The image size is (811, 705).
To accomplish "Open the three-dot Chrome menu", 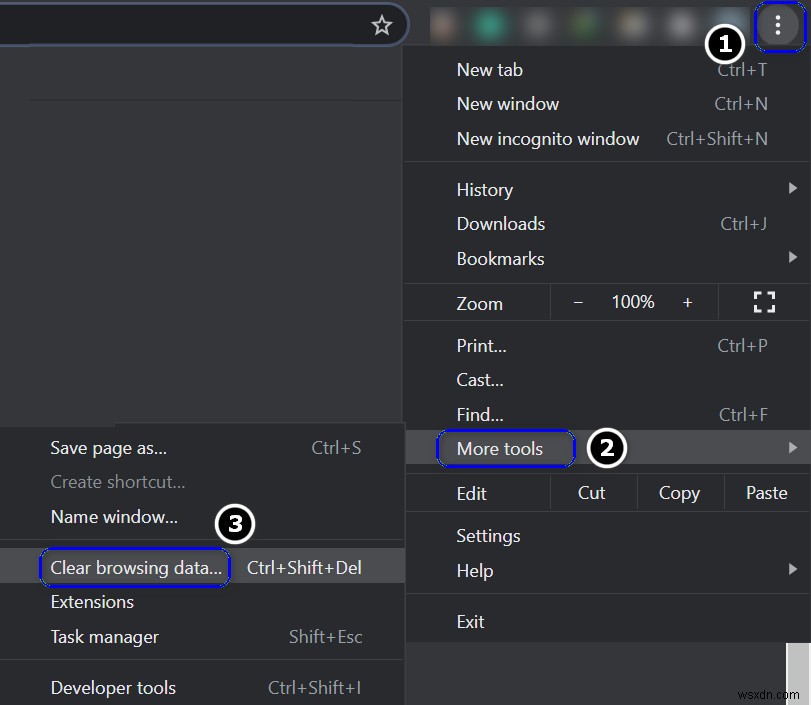I will pyautogui.click(x=778, y=27).
